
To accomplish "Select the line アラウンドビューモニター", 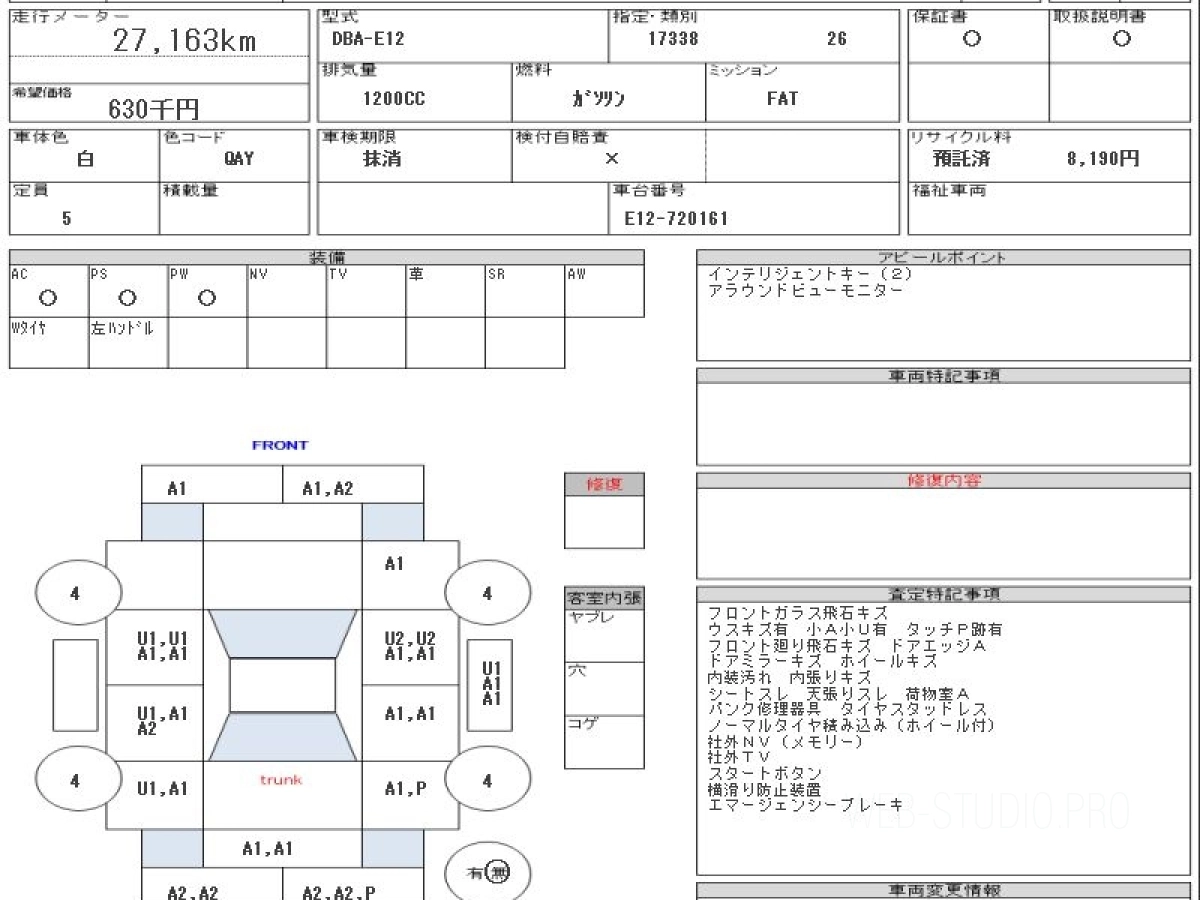I will coord(805,290).
